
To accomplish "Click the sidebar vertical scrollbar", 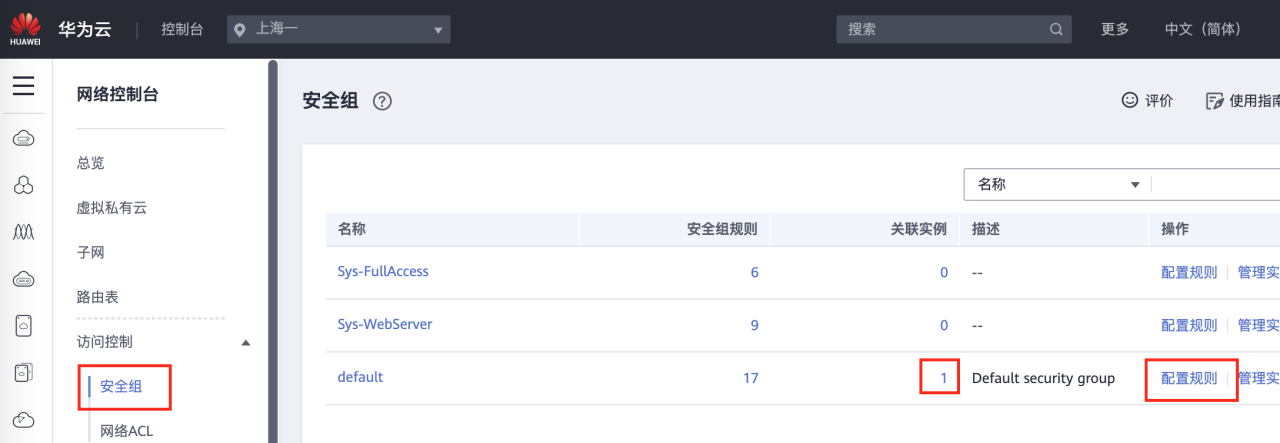I will click(273, 250).
